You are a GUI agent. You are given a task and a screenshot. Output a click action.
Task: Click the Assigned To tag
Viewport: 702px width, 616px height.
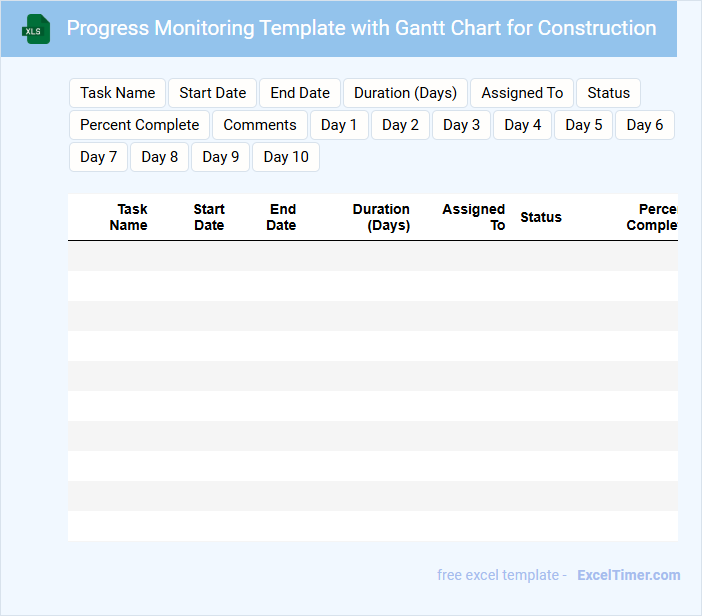pos(522,93)
